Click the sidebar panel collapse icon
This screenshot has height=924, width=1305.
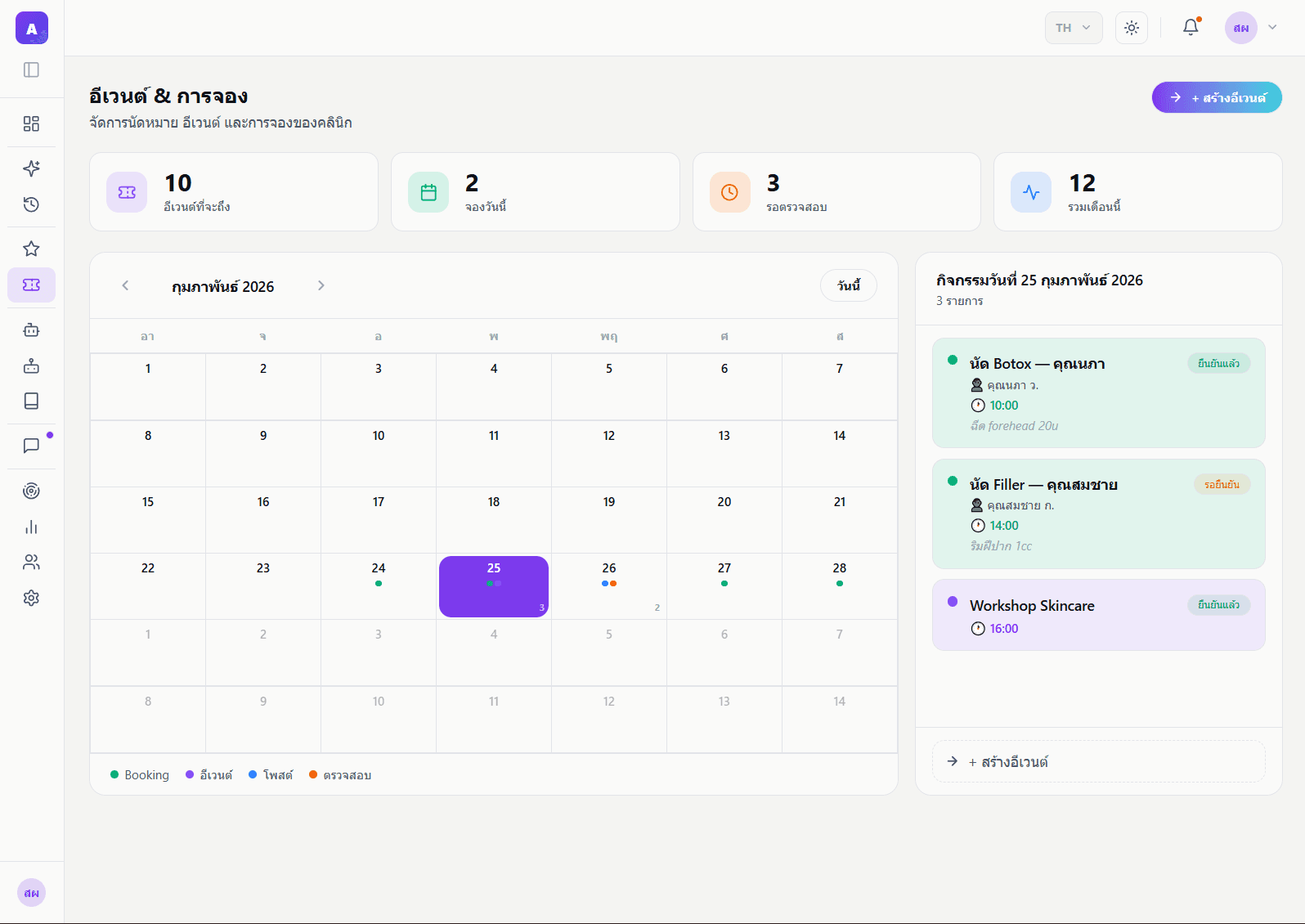point(31,70)
